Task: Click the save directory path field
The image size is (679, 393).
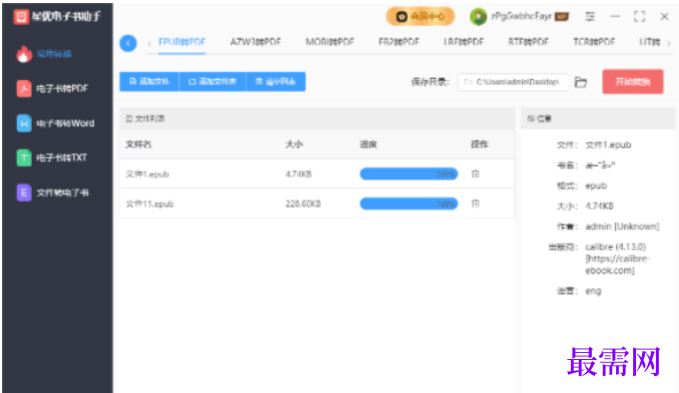Action: point(513,82)
